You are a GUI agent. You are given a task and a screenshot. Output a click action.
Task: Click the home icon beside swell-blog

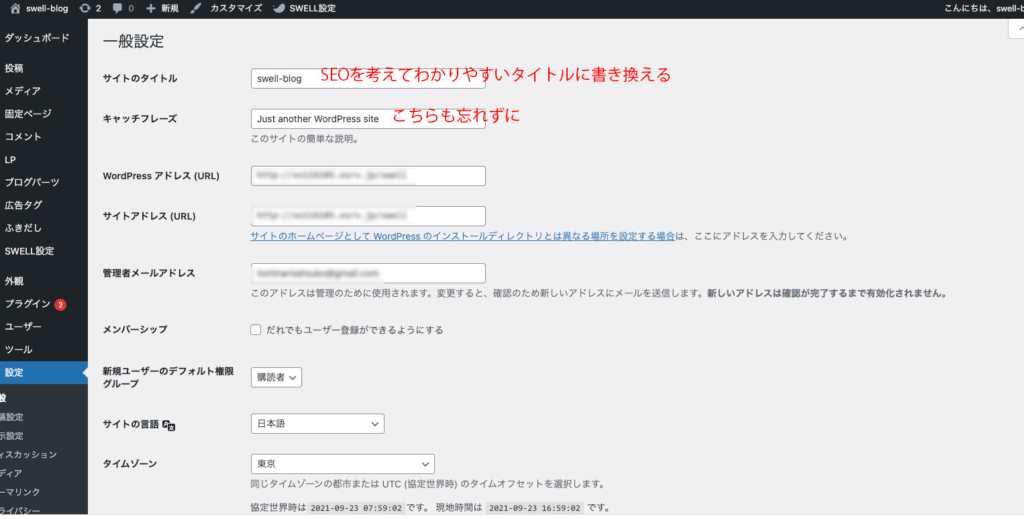(16, 8)
